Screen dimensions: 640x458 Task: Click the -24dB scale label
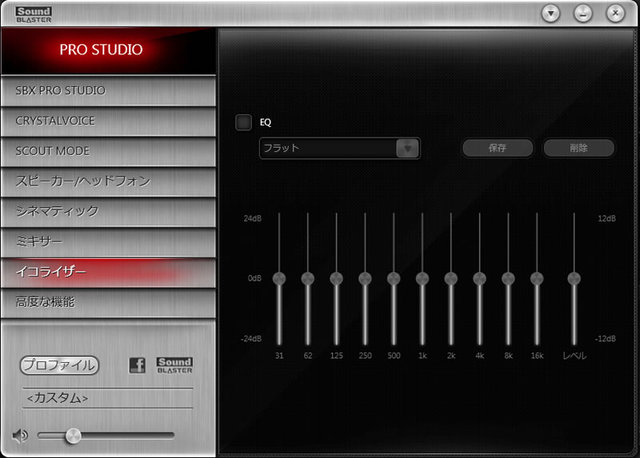(251, 338)
